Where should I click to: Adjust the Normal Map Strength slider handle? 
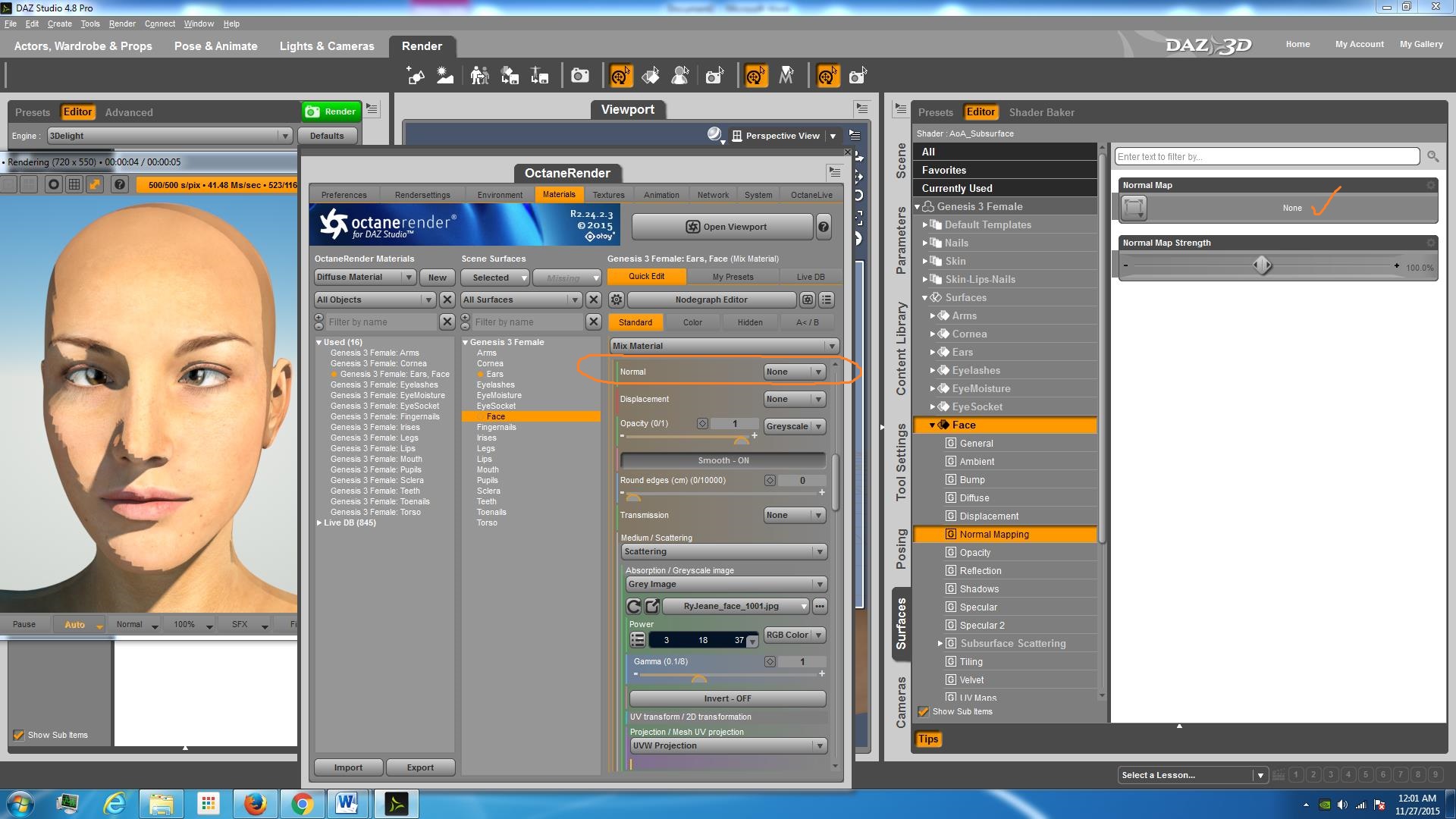point(1262,265)
